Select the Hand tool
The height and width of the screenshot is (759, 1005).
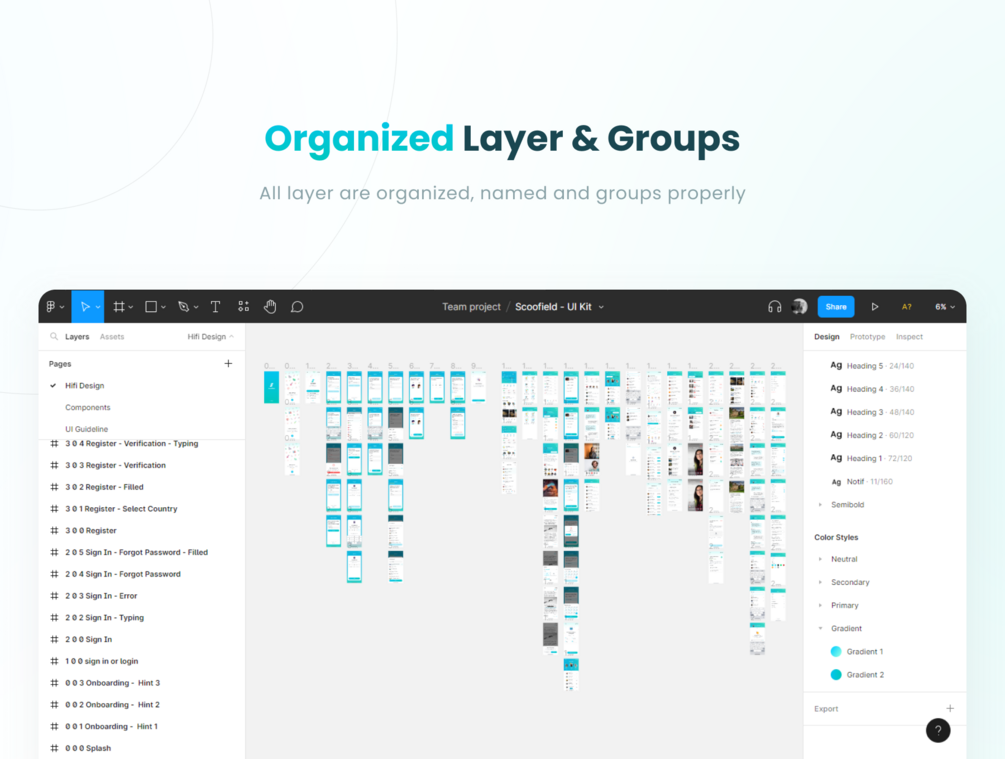[x=270, y=306]
